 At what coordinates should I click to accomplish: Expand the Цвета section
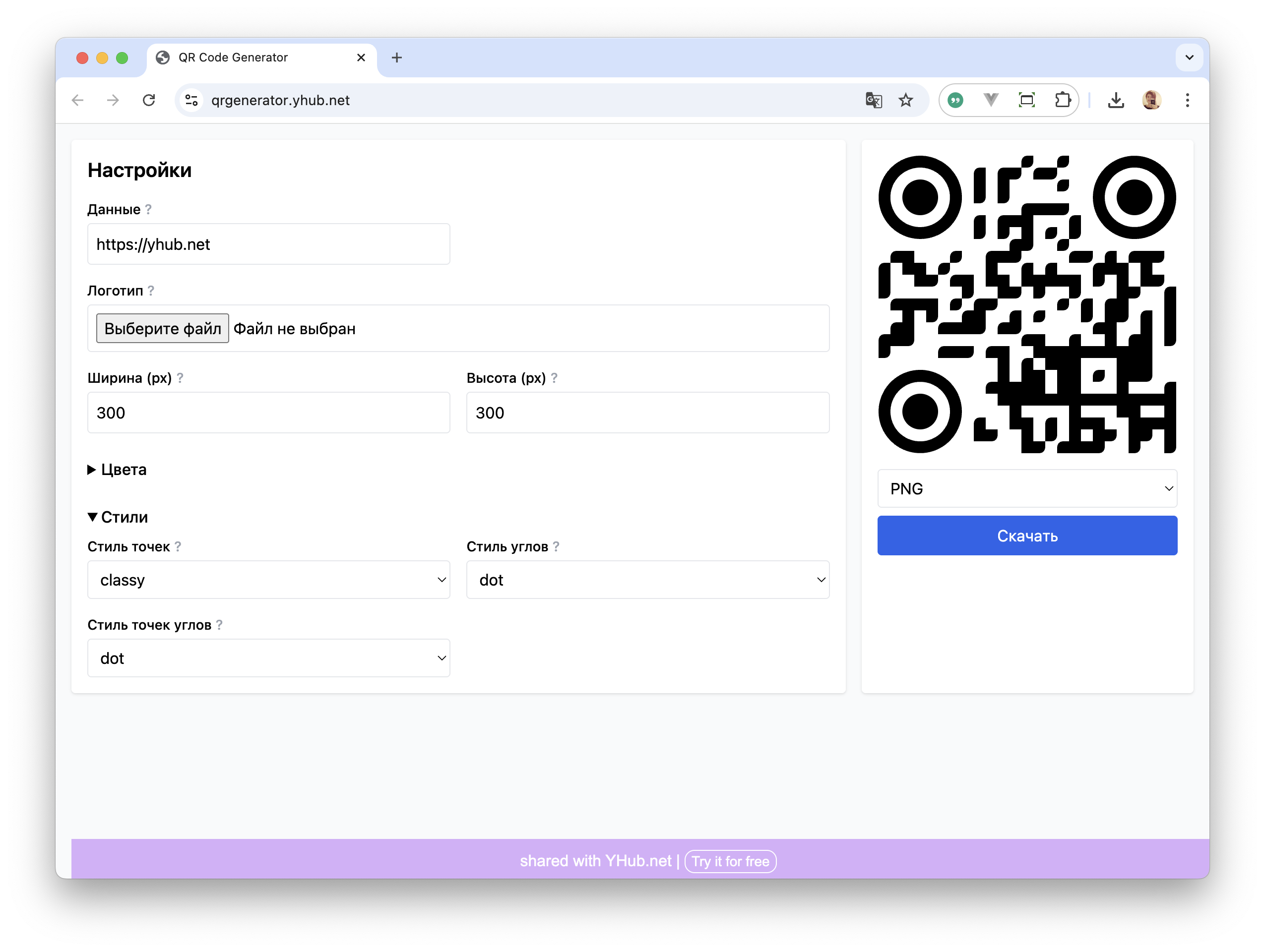(x=117, y=470)
